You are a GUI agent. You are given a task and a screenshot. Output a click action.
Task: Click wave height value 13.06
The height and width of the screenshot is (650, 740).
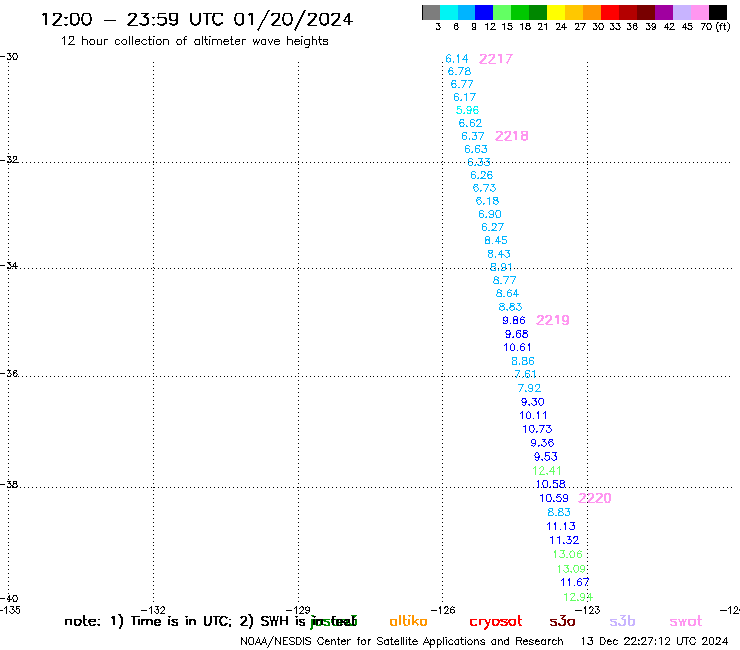(x=568, y=554)
